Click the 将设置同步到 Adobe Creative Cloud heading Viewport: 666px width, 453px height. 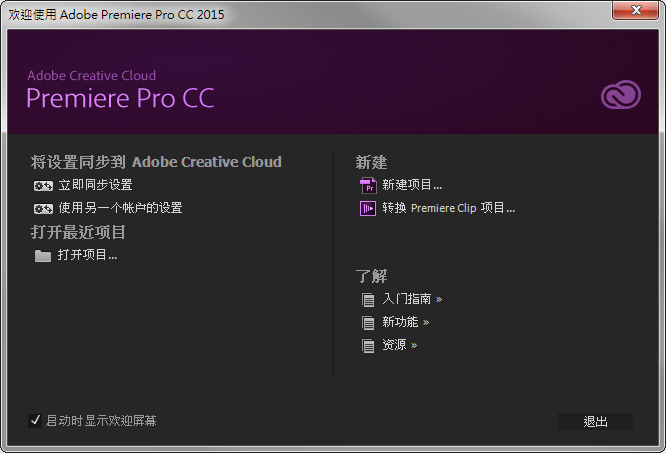pos(156,162)
